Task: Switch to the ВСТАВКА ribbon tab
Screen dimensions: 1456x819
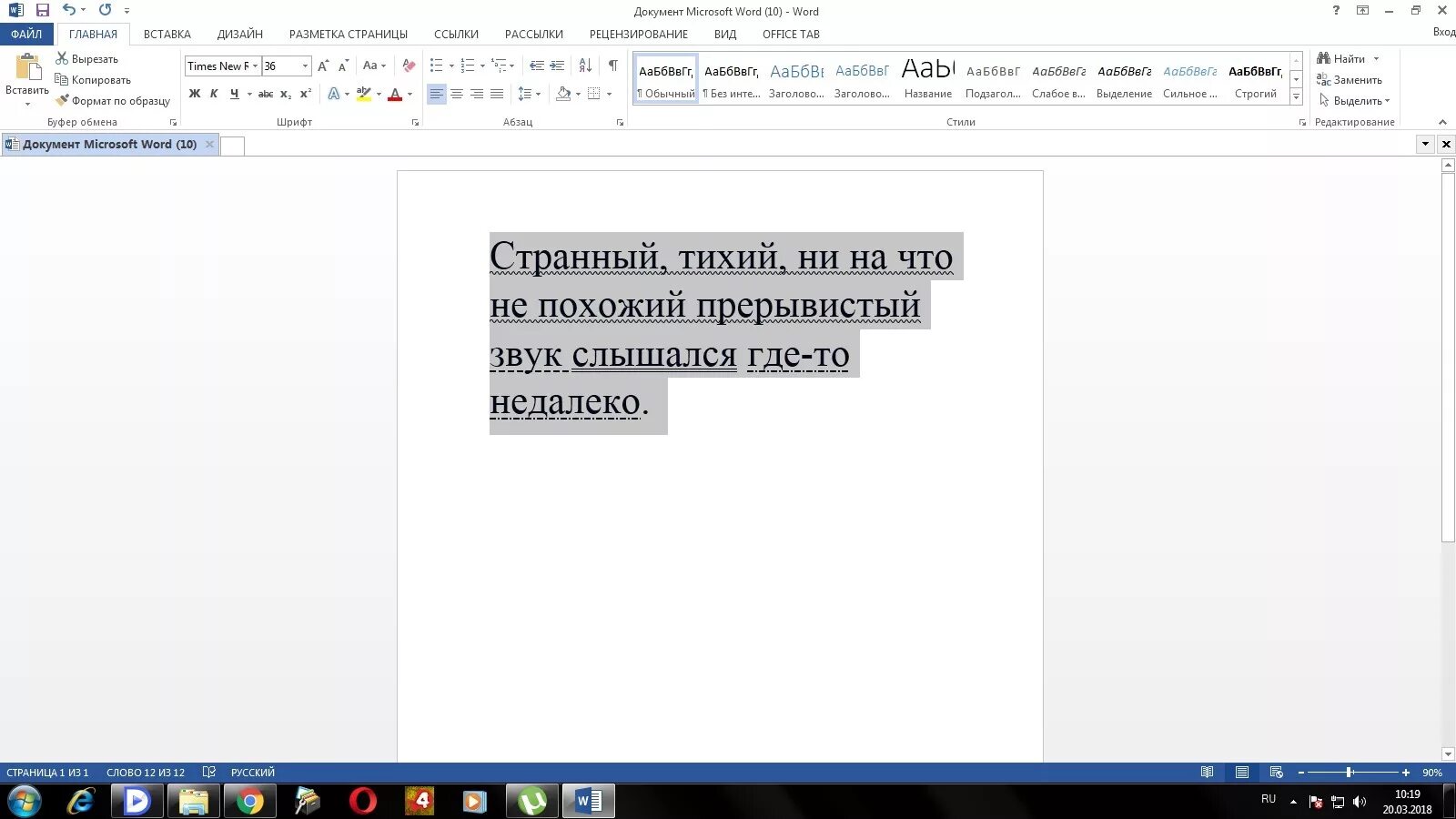Action: pyautogui.click(x=167, y=34)
